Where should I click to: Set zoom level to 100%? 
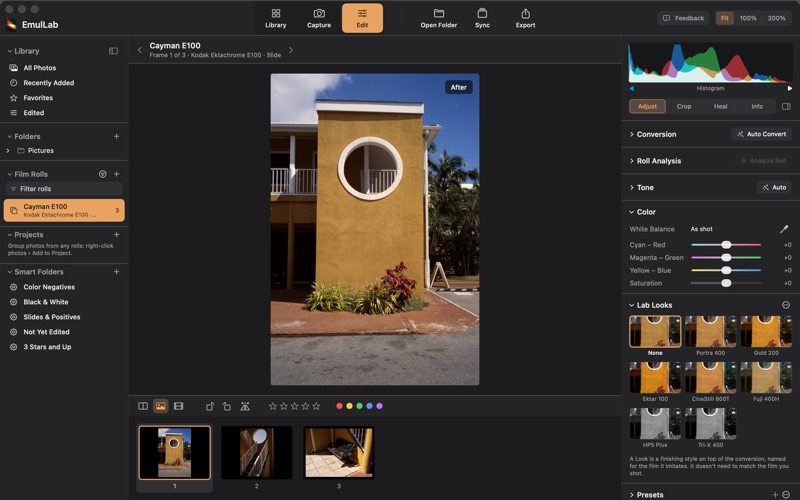point(748,18)
